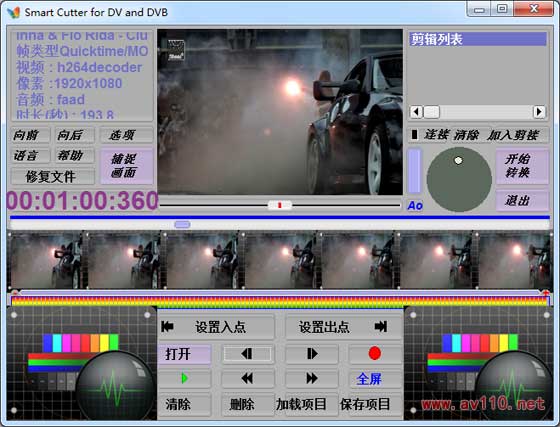560x427 pixels.
Task: Step forward one frame
Action: tap(312, 354)
